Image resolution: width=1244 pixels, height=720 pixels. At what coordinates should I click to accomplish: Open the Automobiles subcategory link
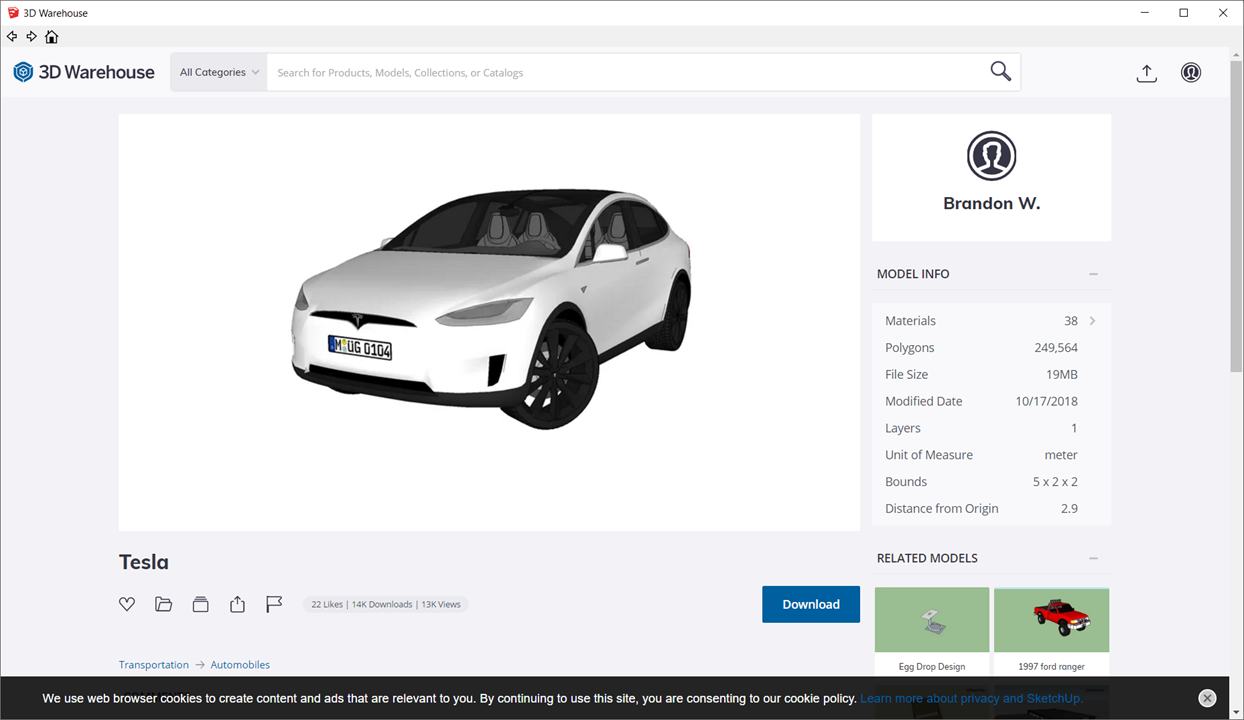tap(240, 665)
